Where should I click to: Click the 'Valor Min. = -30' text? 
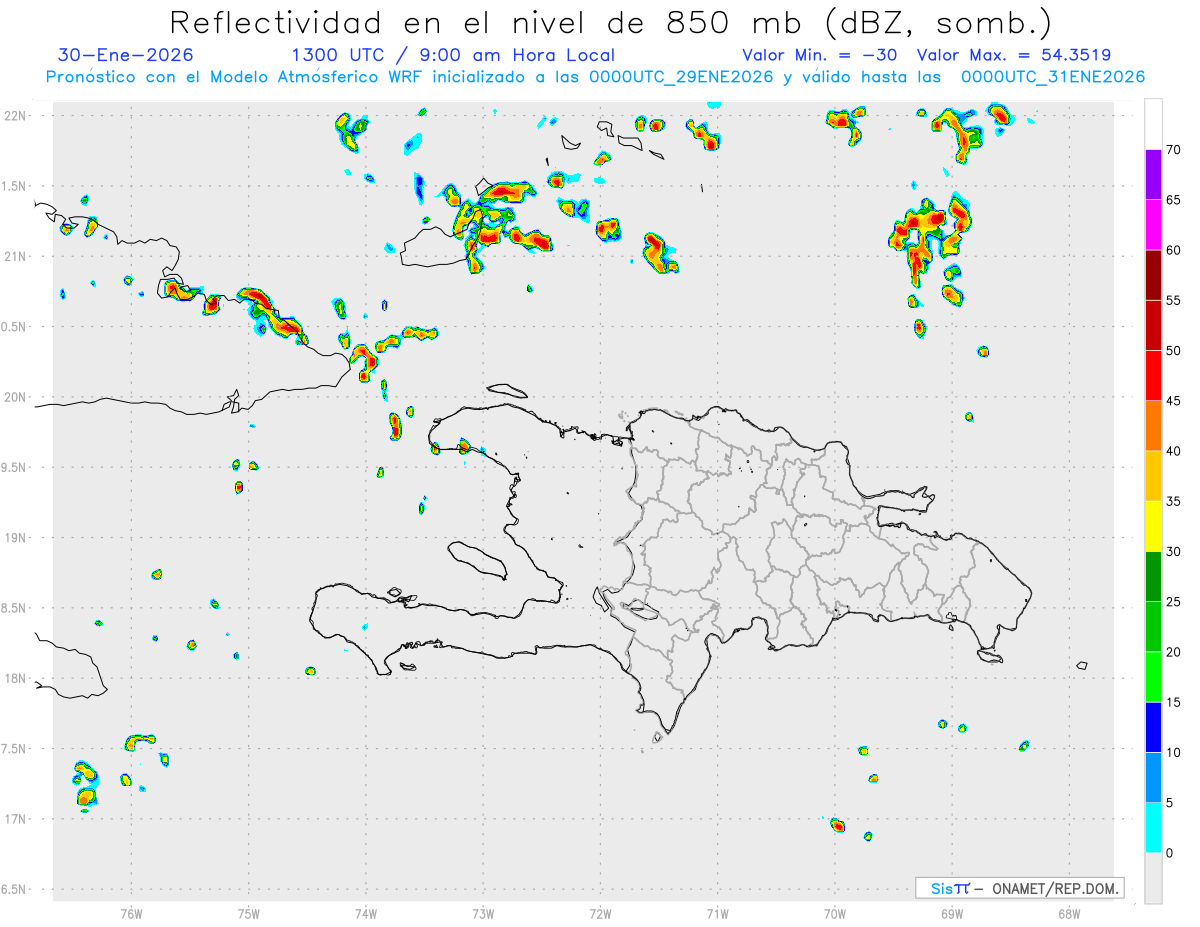click(x=822, y=55)
